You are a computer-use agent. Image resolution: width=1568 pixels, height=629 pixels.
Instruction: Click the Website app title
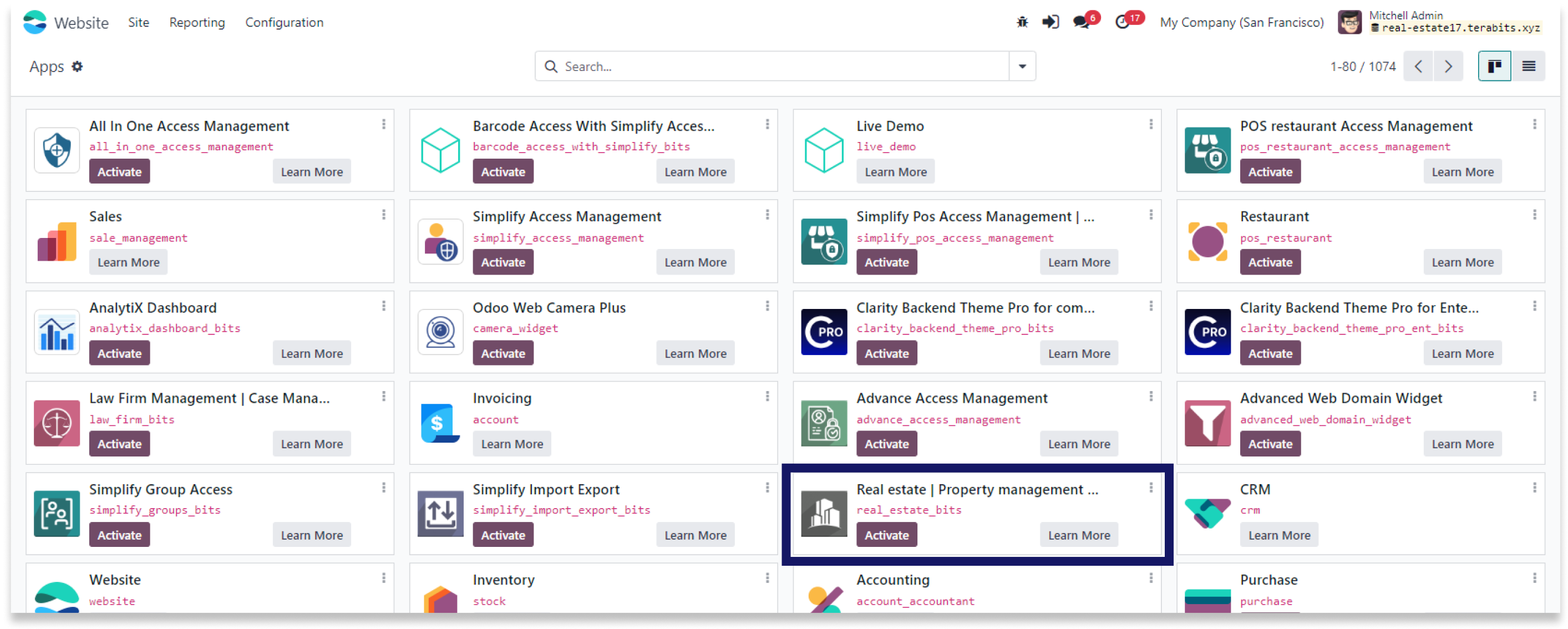(82, 23)
